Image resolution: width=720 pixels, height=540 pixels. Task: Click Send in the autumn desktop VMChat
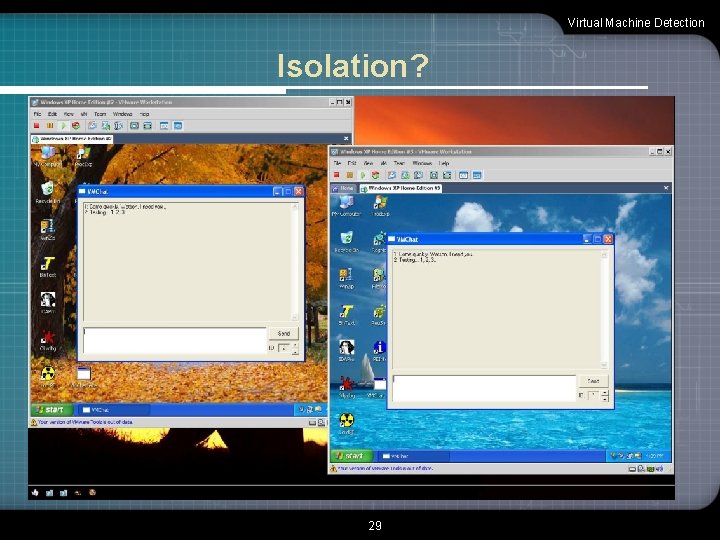pyautogui.click(x=284, y=333)
